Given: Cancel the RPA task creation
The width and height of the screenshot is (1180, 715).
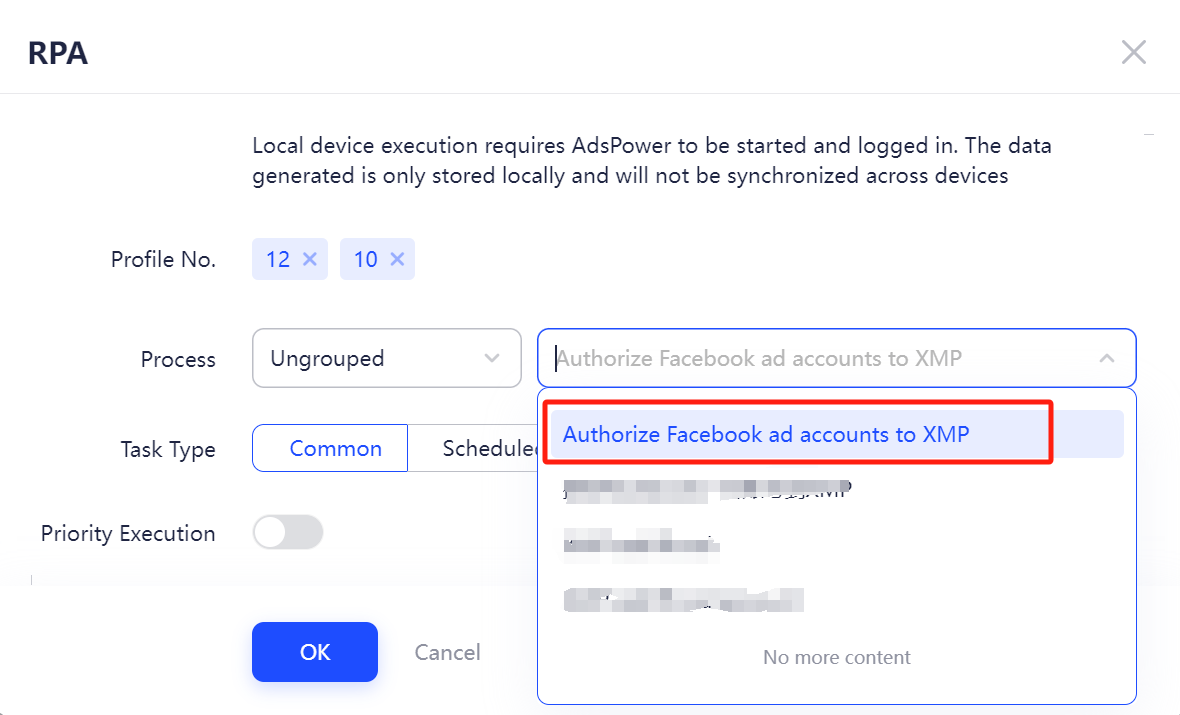Looking at the screenshot, I should coord(447,651).
